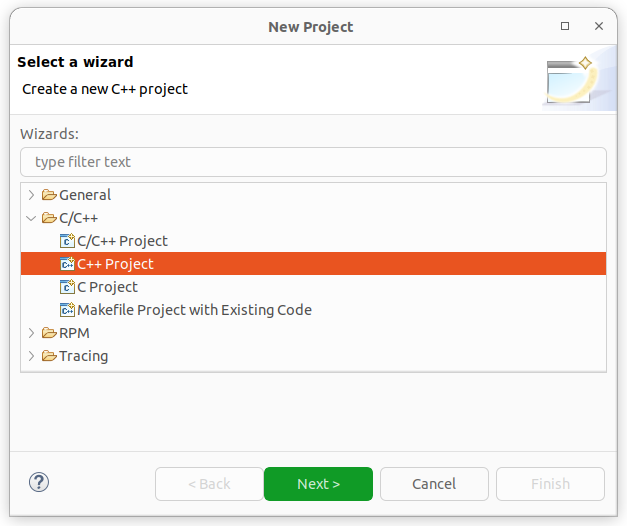
Task: Click the Makefile Project wizard icon
Action: point(67,310)
